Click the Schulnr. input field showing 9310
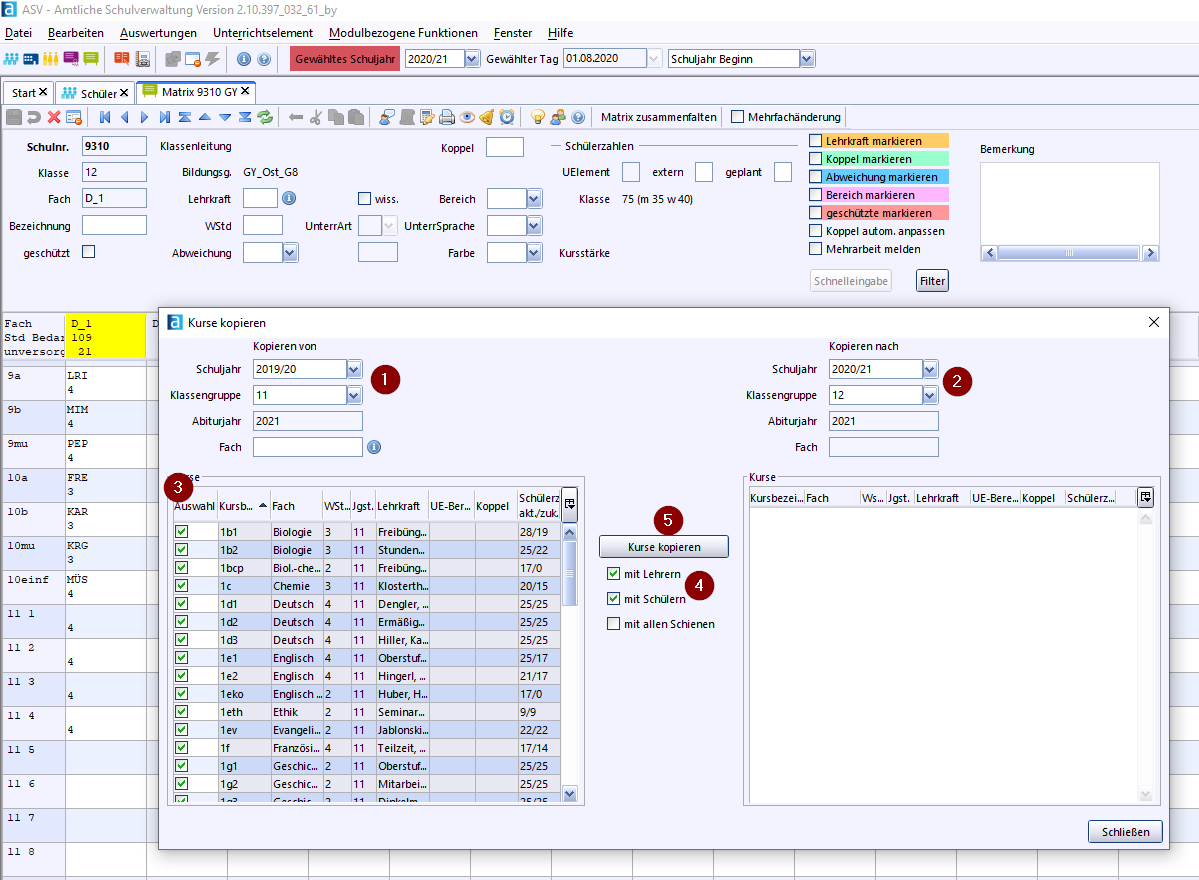This screenshot has width=1199, height=880. (114, 146)
